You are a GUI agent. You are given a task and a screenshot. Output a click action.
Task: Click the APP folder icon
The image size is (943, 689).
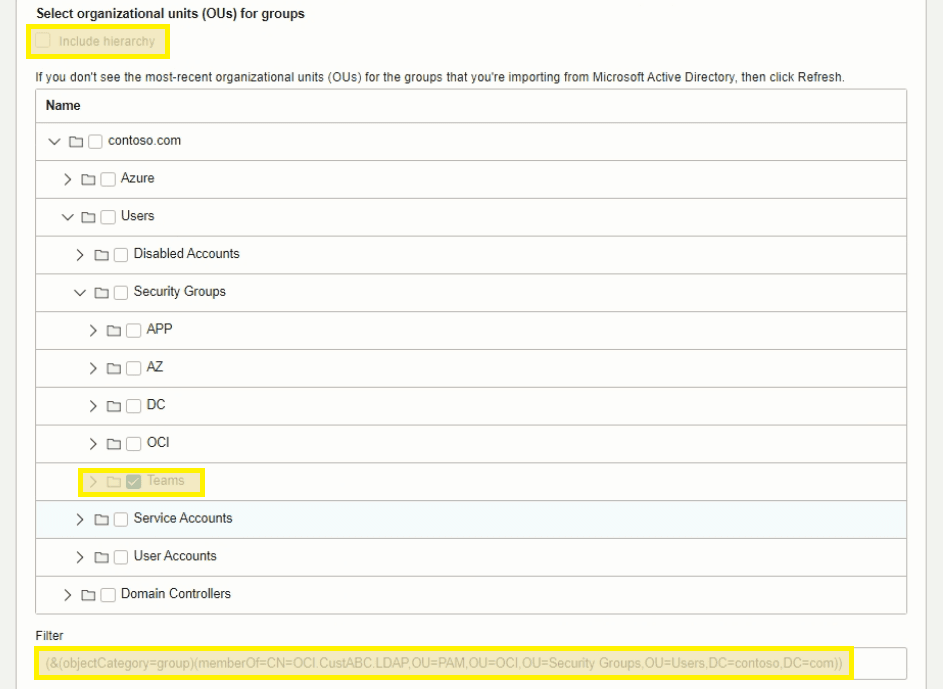112,330
